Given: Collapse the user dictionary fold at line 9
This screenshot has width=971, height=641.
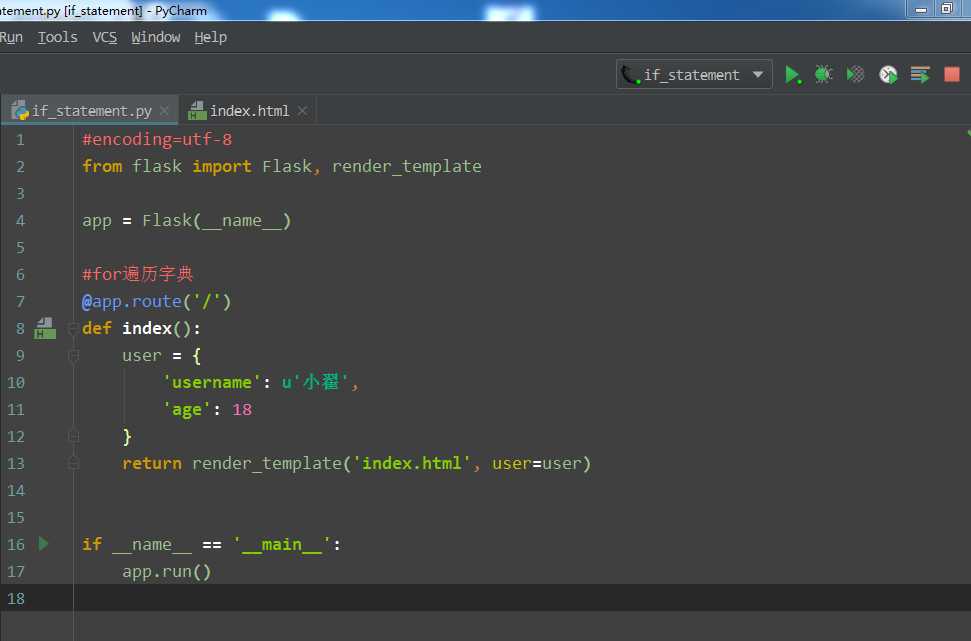Looking at the screenshot, I should tap(73, 355).
